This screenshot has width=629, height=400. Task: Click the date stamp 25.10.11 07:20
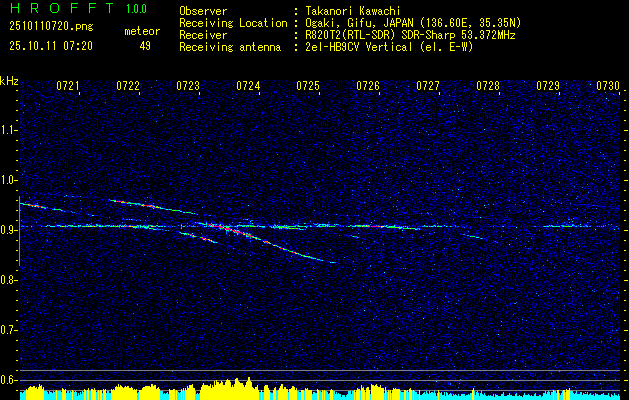(x=51, y=46)
